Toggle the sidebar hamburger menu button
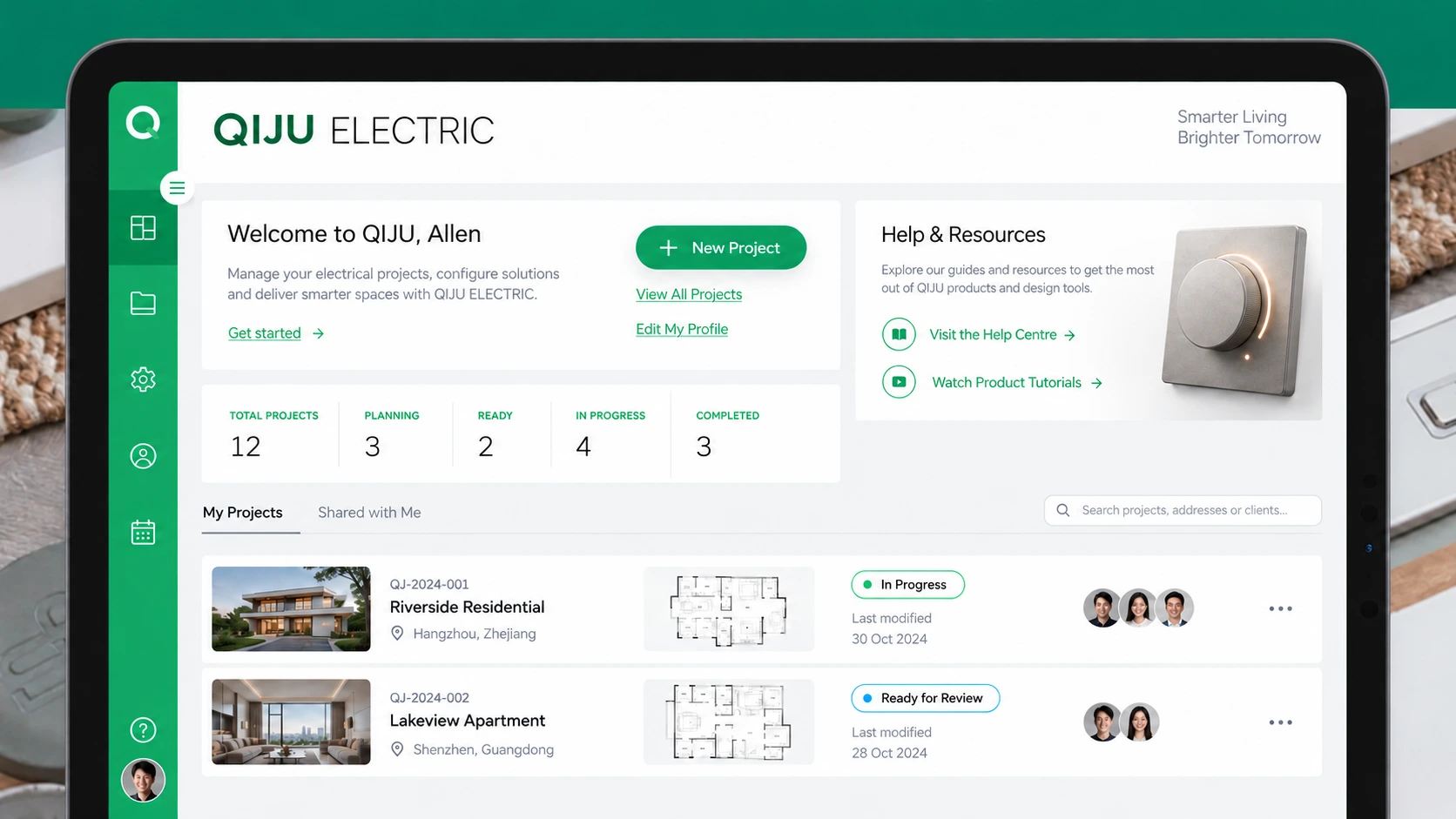 pyautogui.click(x=177, y=188)
